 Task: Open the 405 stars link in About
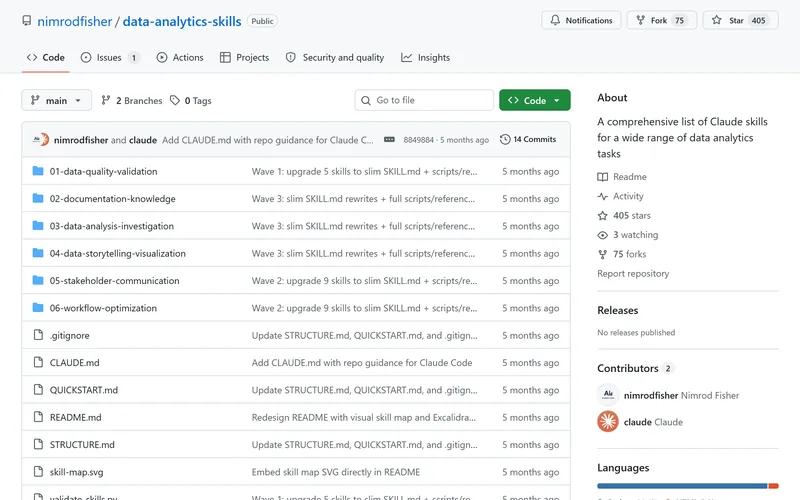coord(624,215)
